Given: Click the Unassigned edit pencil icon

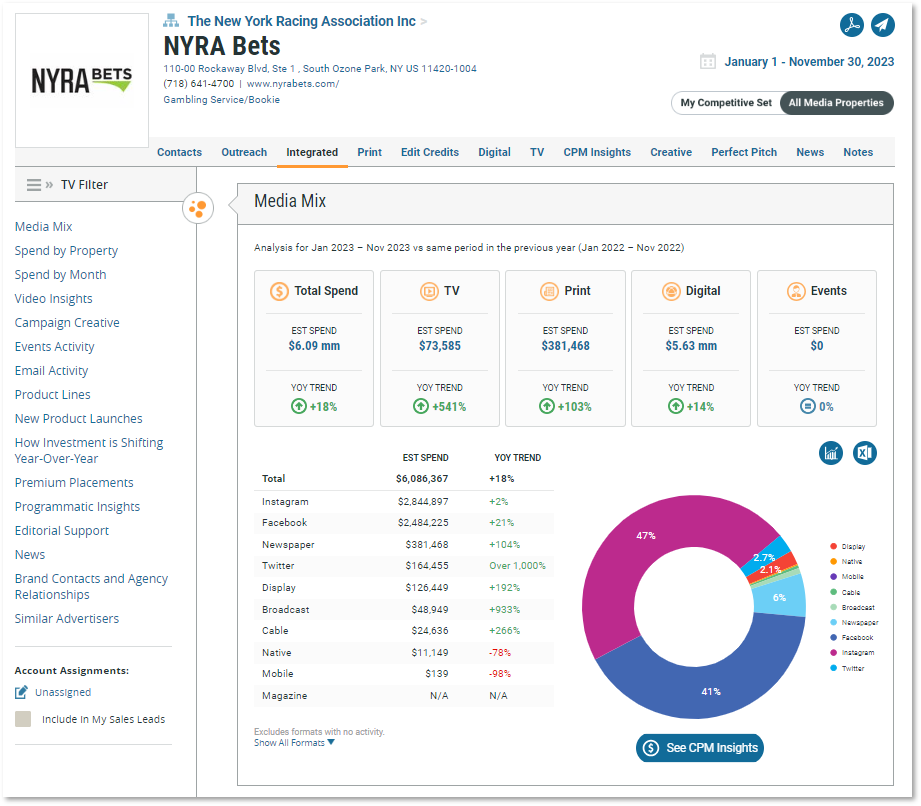Looking at the screenshot, I should point(21,692).
